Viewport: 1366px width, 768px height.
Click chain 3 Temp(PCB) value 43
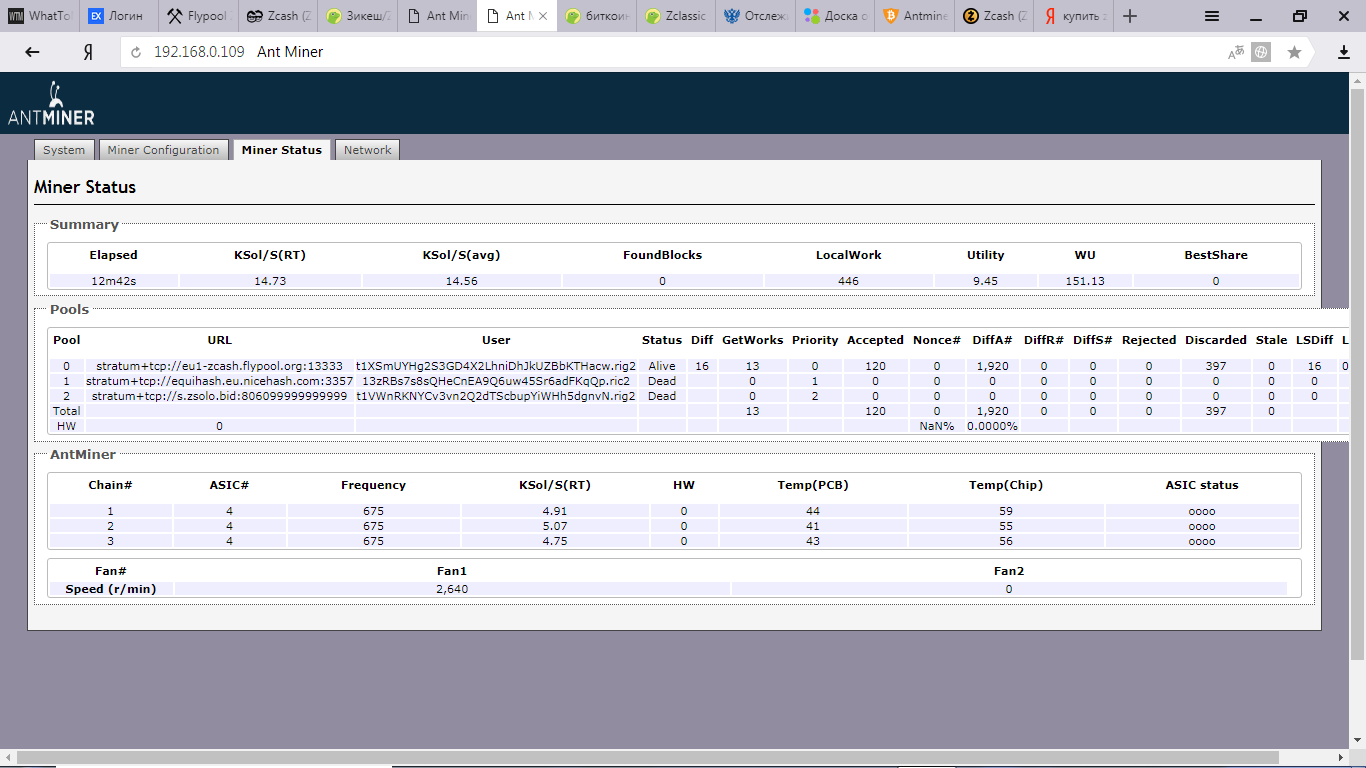(x=813, y=541)
